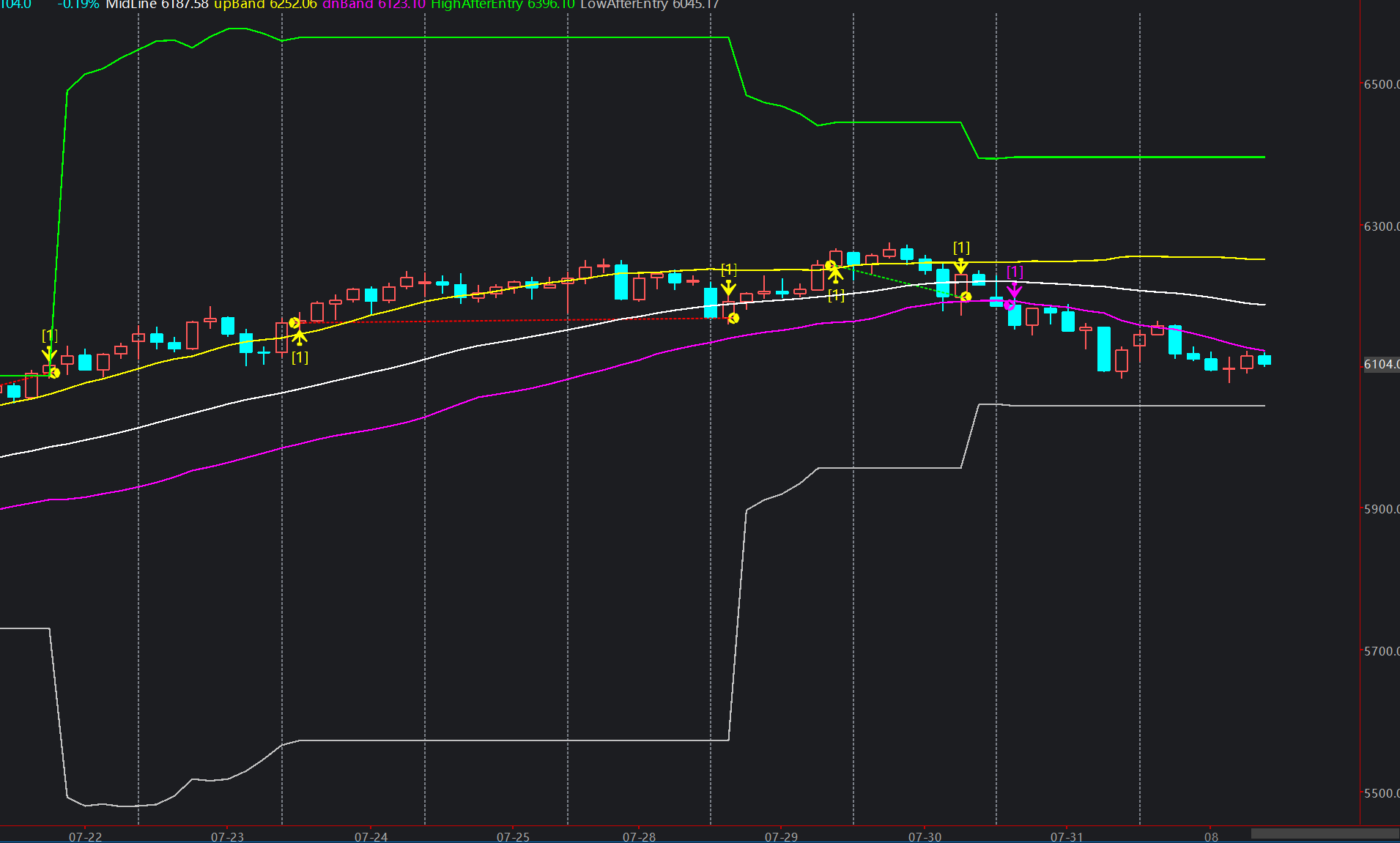The width and height of the screenshot is (1400, 843).
Task: Select the magenta [1] trade arrow marker
Action: [1014, 290]
